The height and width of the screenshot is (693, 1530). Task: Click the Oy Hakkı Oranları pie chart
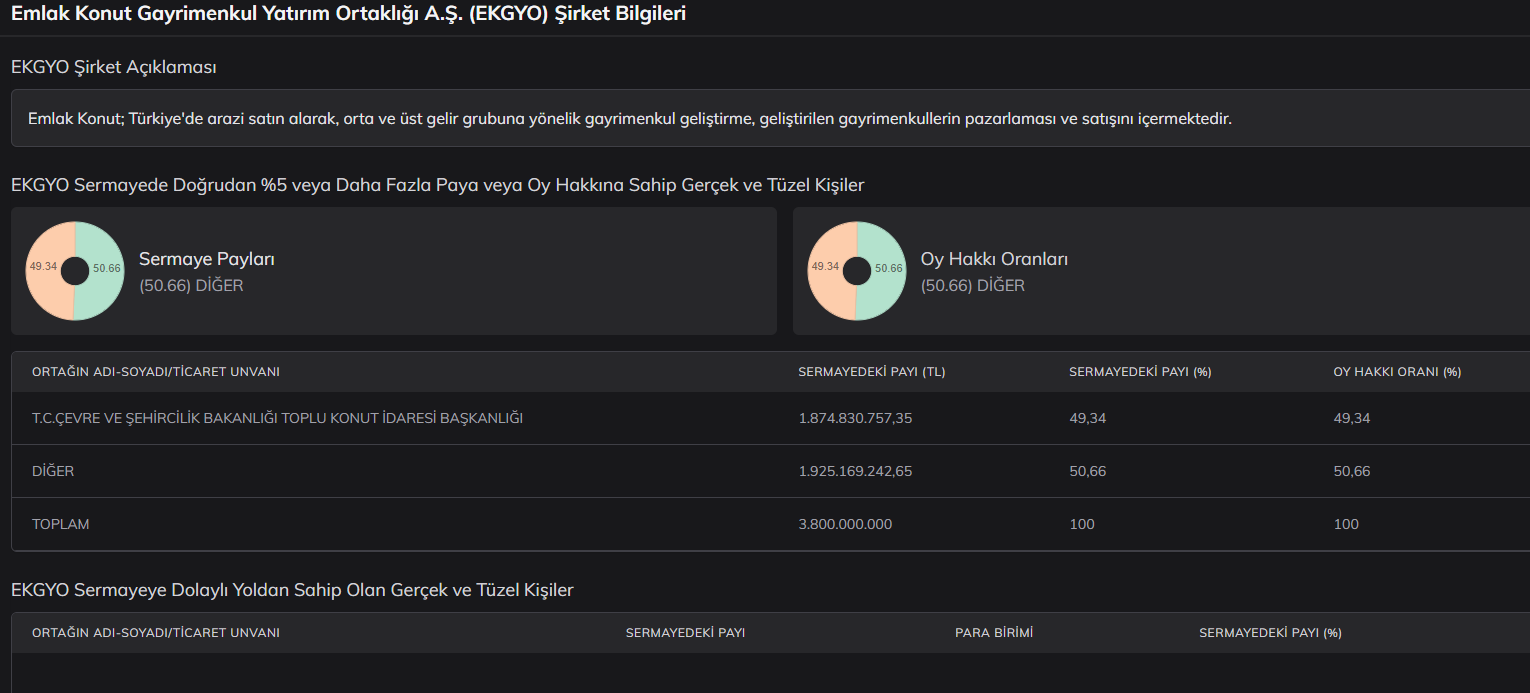tap(856, 271)
